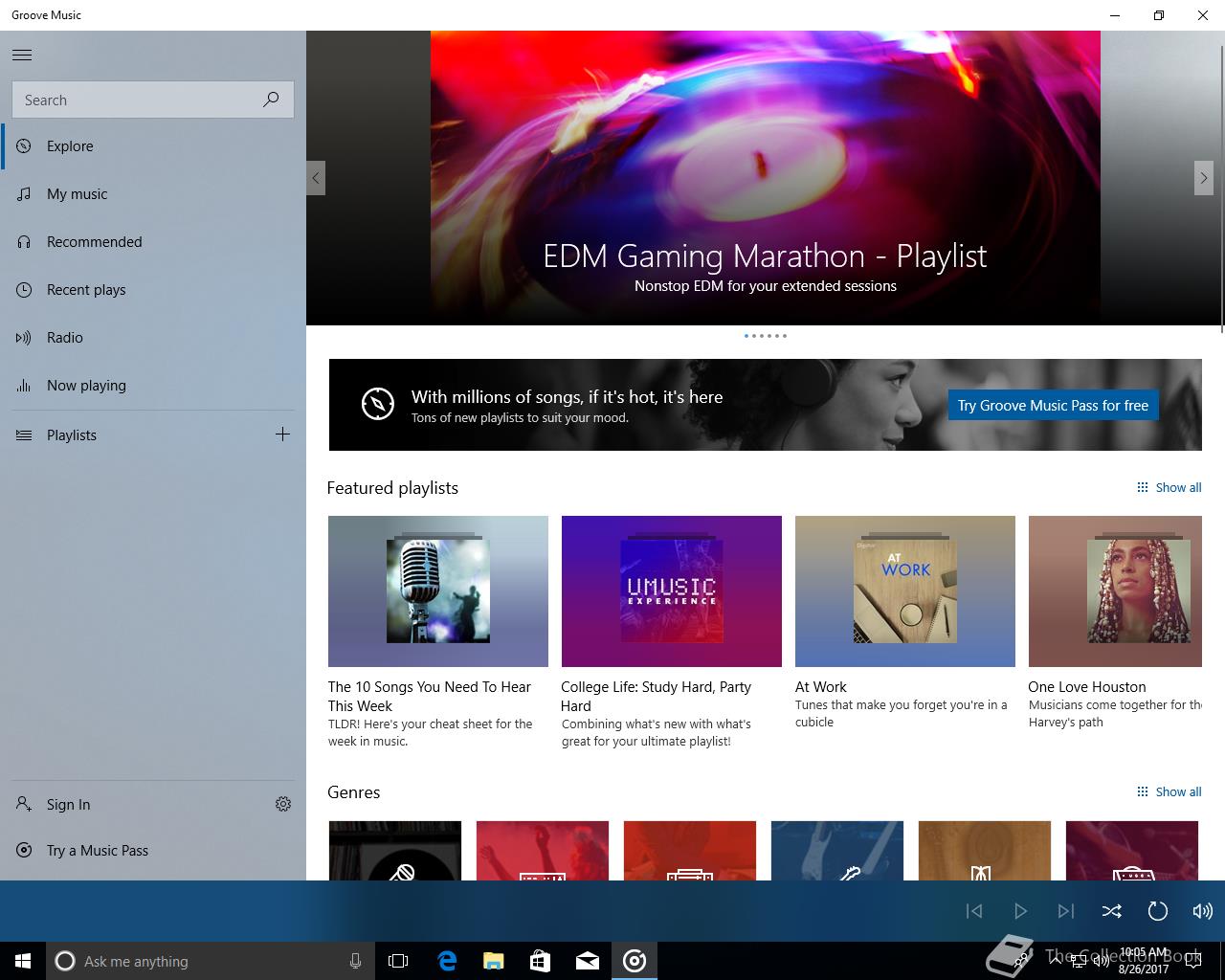The width and height of the screenshot is (1225, 980).
Task: Click the At Work title text
Action: [x=821, y=687]
